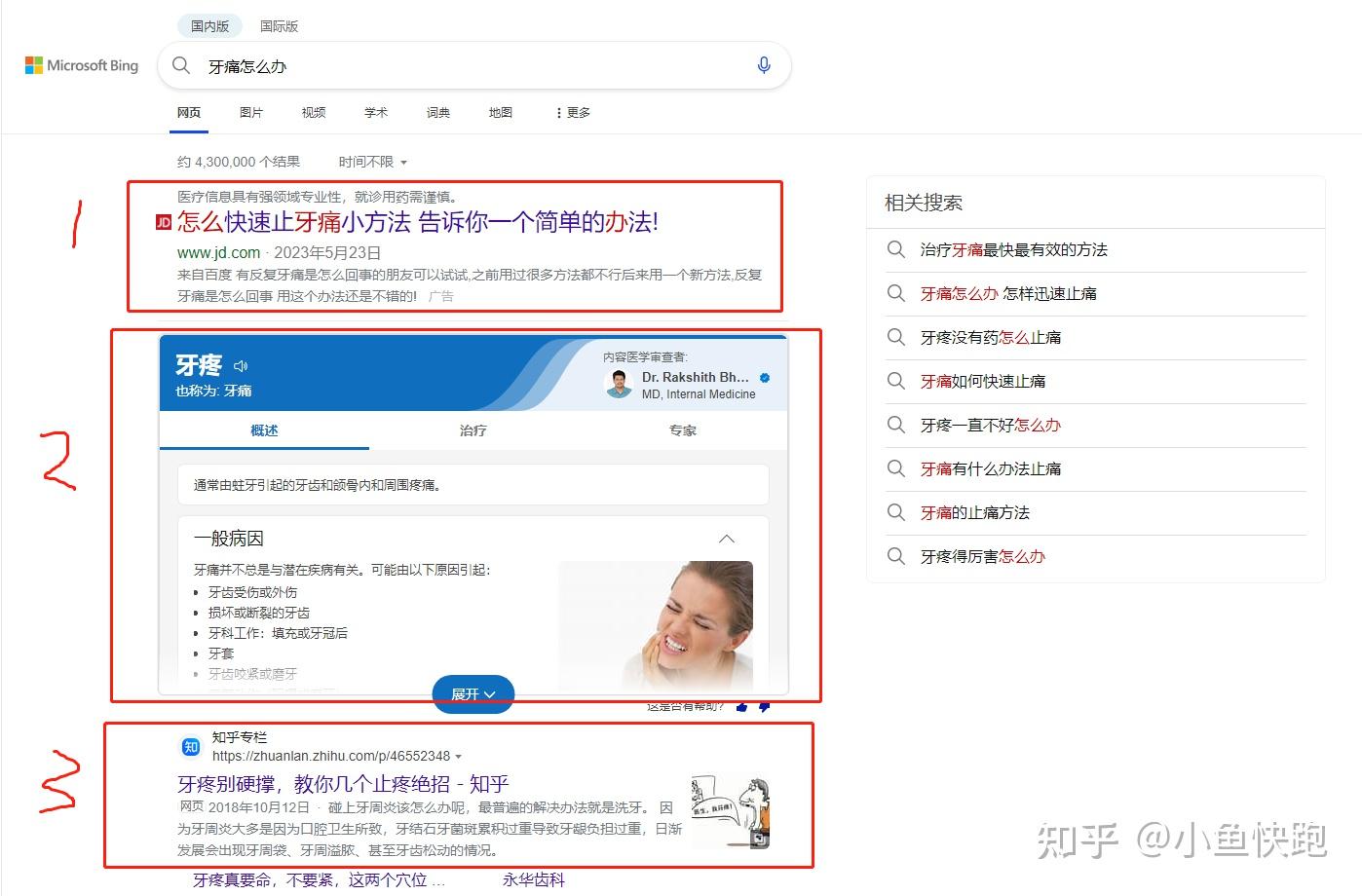Click Dr. Rakshith's avatar photo
1362x896 pixels.
point(619,384)
